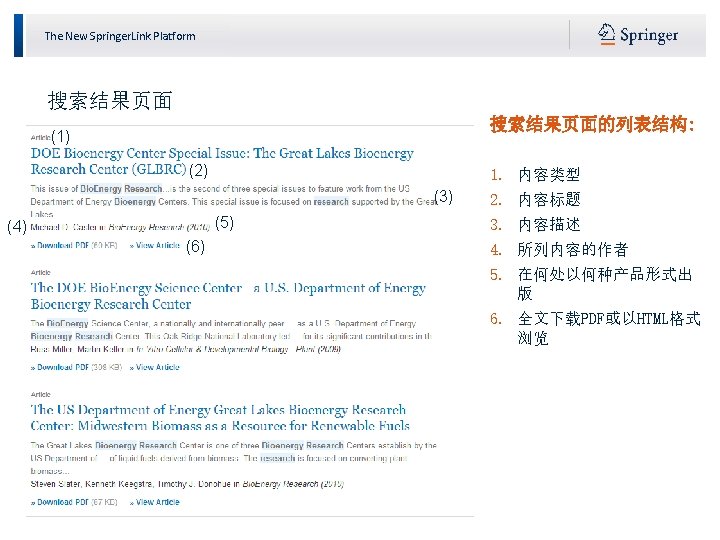Click list item 内容标题

point(549,199)
